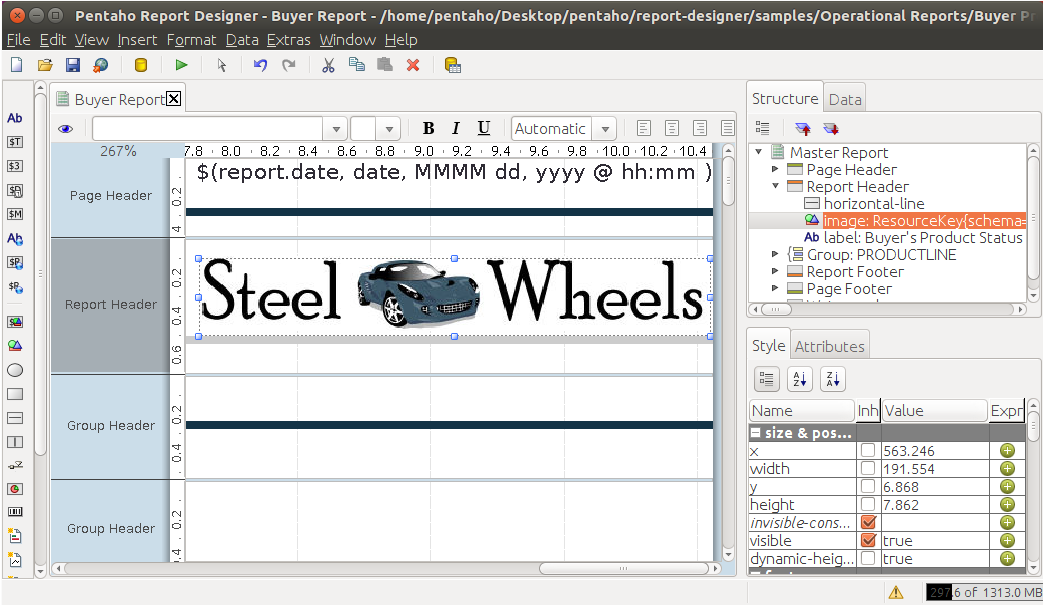Add an expression for the visible property
Image resolution: width=1043 pixels, height=605 pixels.
(1007, 540)
